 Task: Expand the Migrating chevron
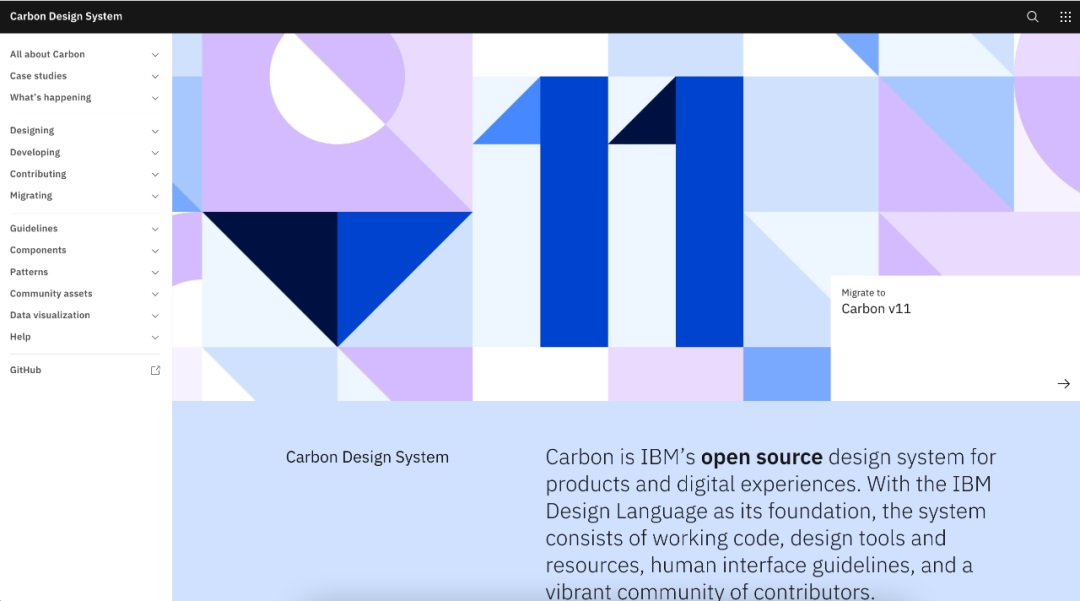click(x=155, y=196)
